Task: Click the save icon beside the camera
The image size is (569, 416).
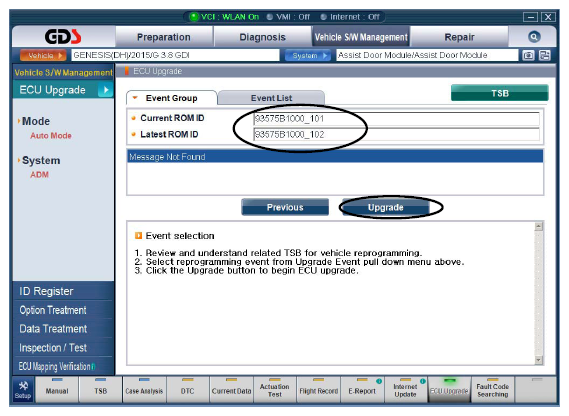Action: tap(545, 55)
